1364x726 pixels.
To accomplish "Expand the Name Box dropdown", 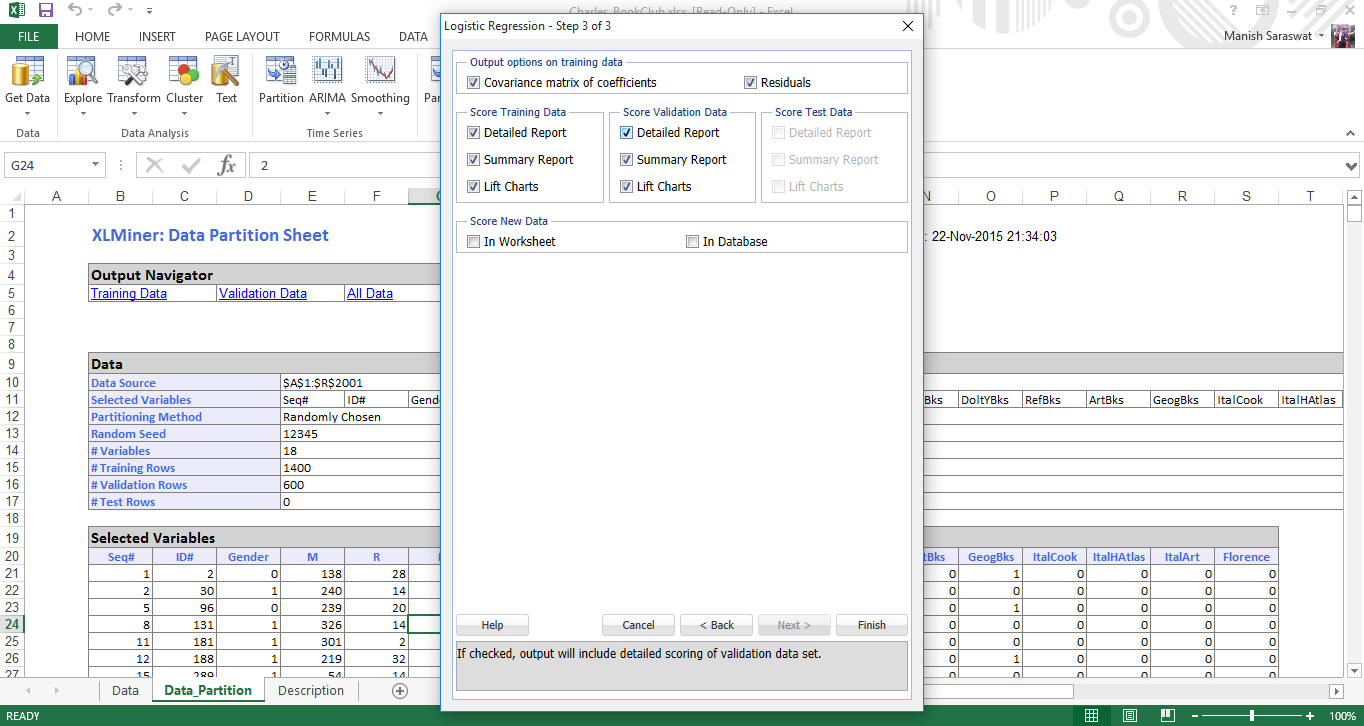I will click(96, 165).
